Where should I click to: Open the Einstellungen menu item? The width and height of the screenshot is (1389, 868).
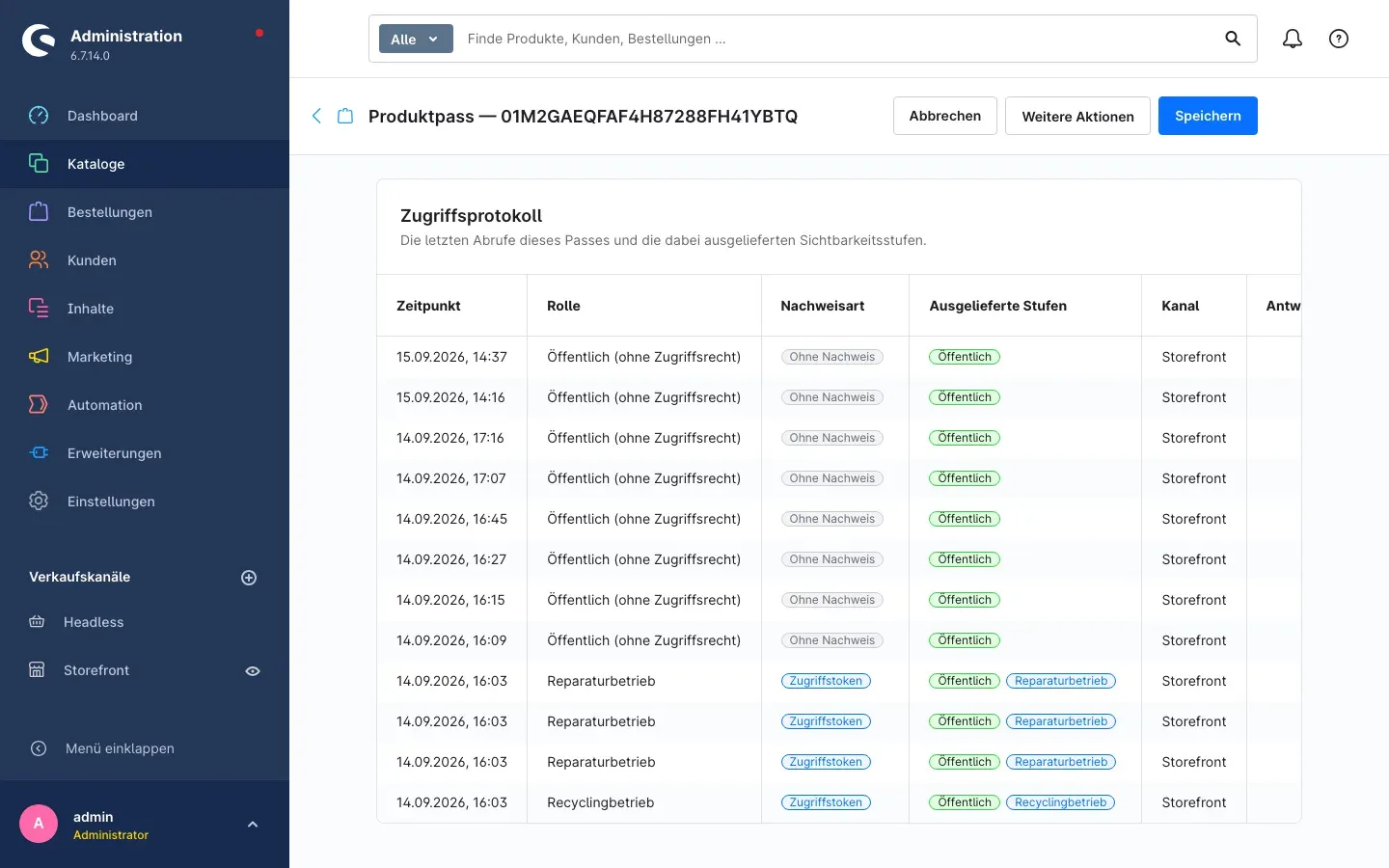tap(145, 502)
